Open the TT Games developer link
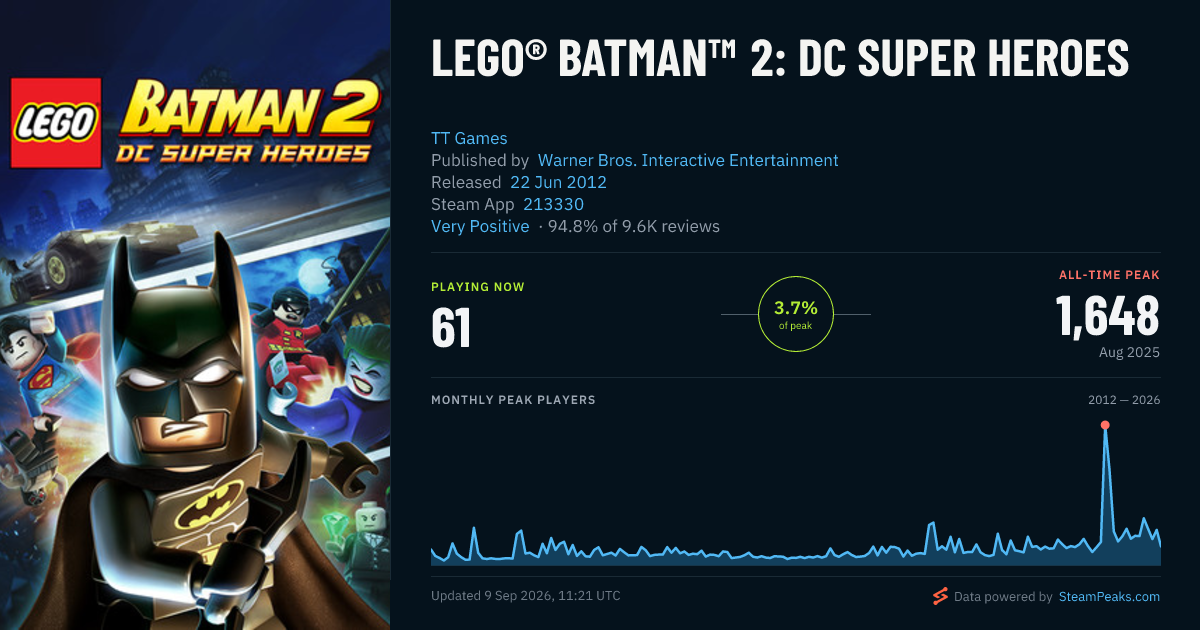The image size is (1200, 630). point(469,138)
